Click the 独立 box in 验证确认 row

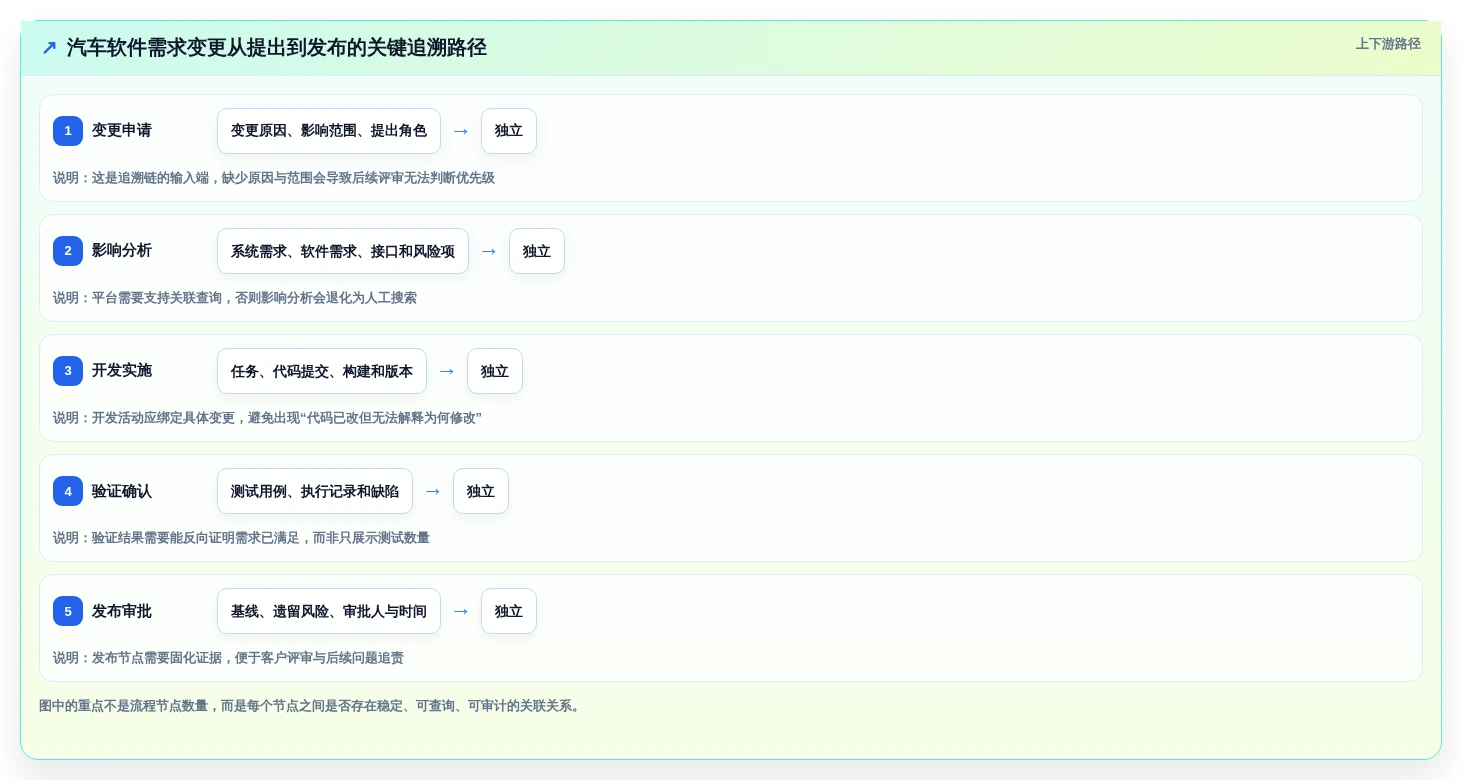pyautogui.click(x=481, y=491)
